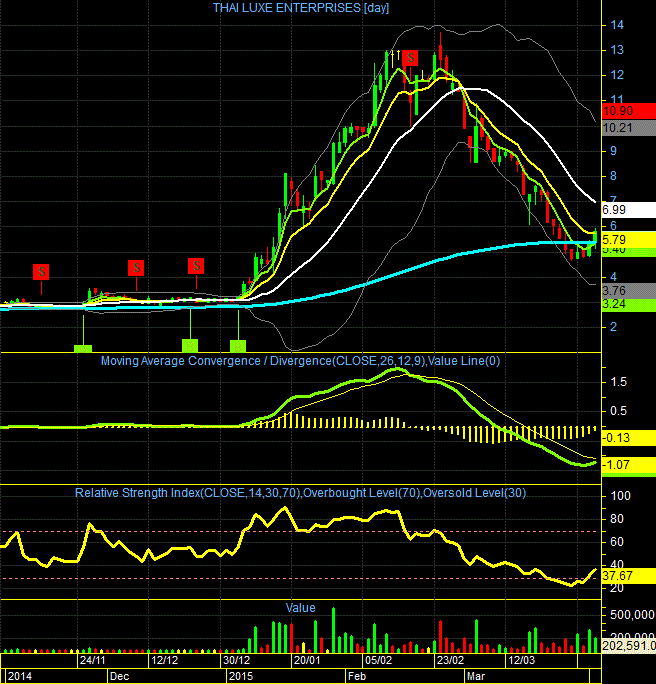This screenshot has width=656, height=684.
Task: Select the white 6.99 moving average label
Action: pyautogui.click(x=629, y=210)
